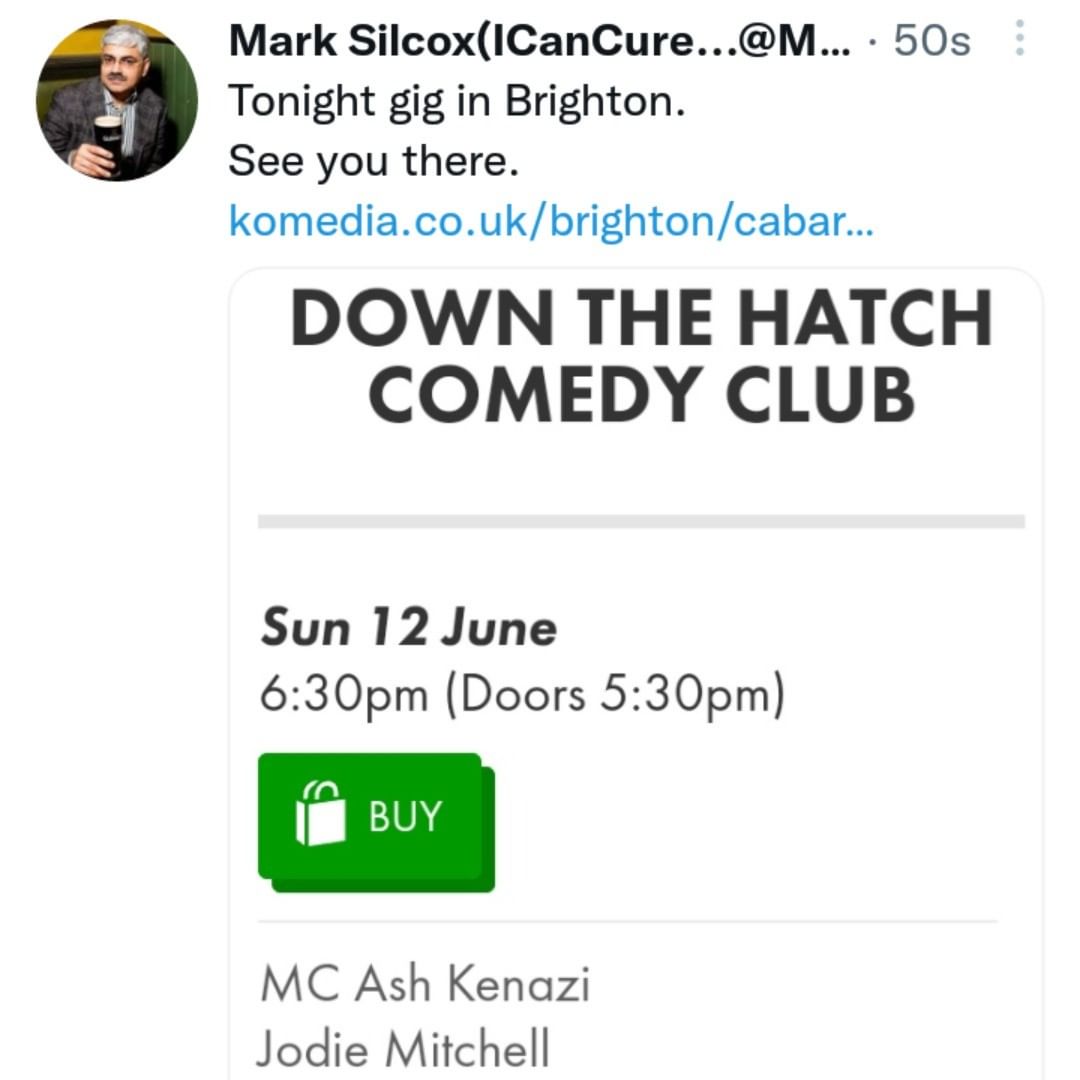The height and width of the screenshot is (1080, 1080).
Task: Open the tweet's three-dot more options menu
Action: click(x=1019, y=40)
